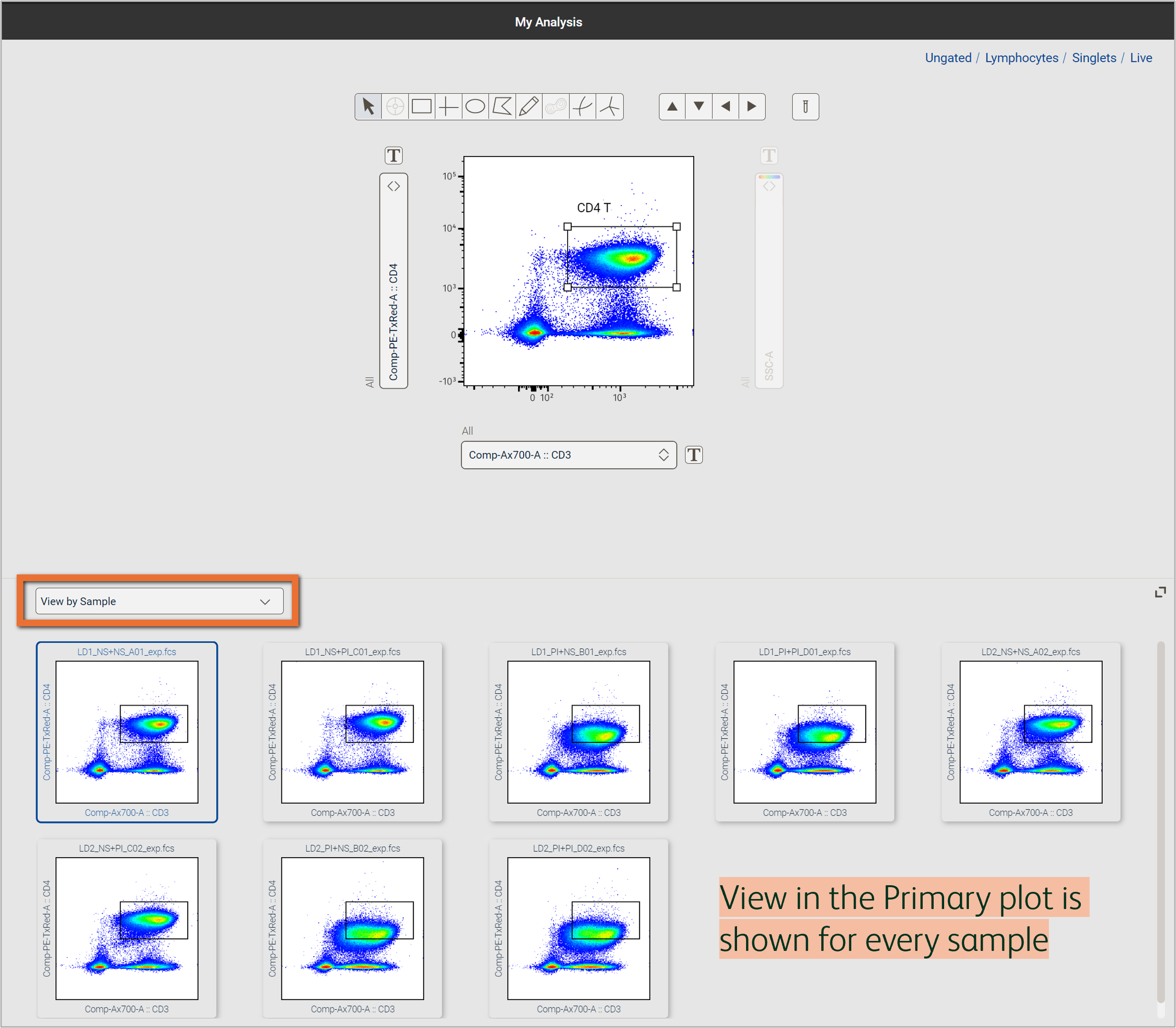Click the expand view icon above sample gallery
1176x1028 pixels.
click(1160, 592)
